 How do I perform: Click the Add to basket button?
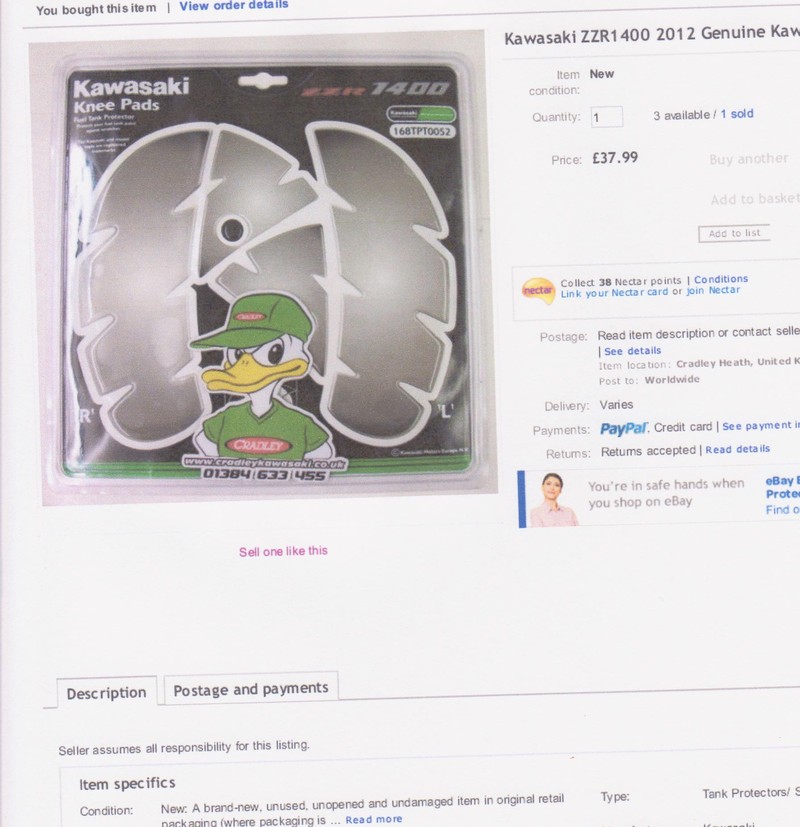pyautogui.click(x=755, y=199)
